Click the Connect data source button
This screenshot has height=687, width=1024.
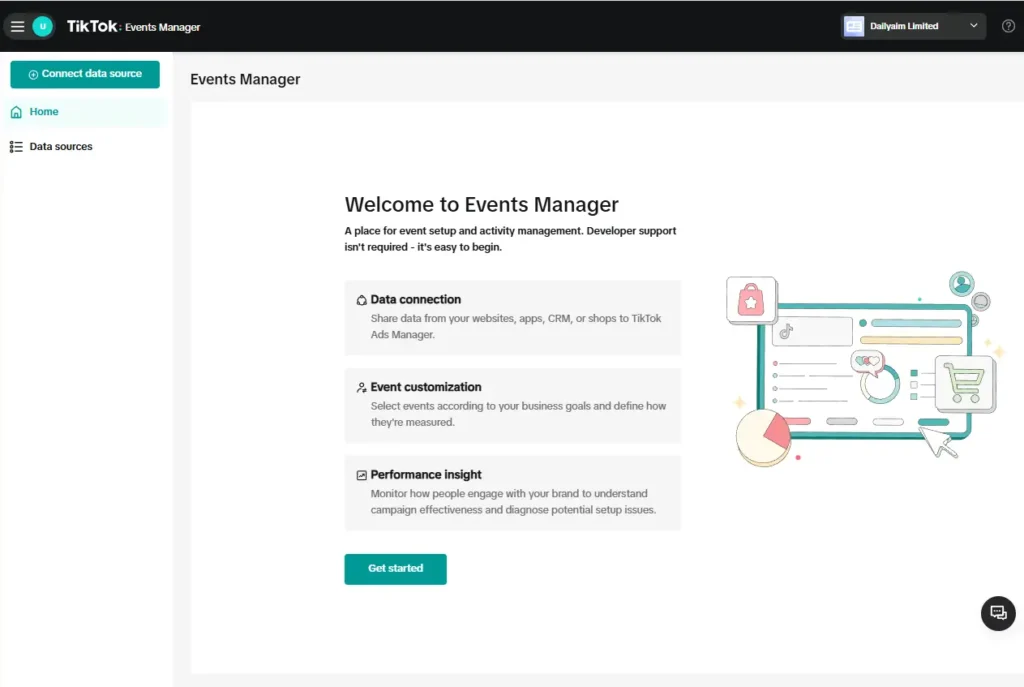tap(85, 74)
